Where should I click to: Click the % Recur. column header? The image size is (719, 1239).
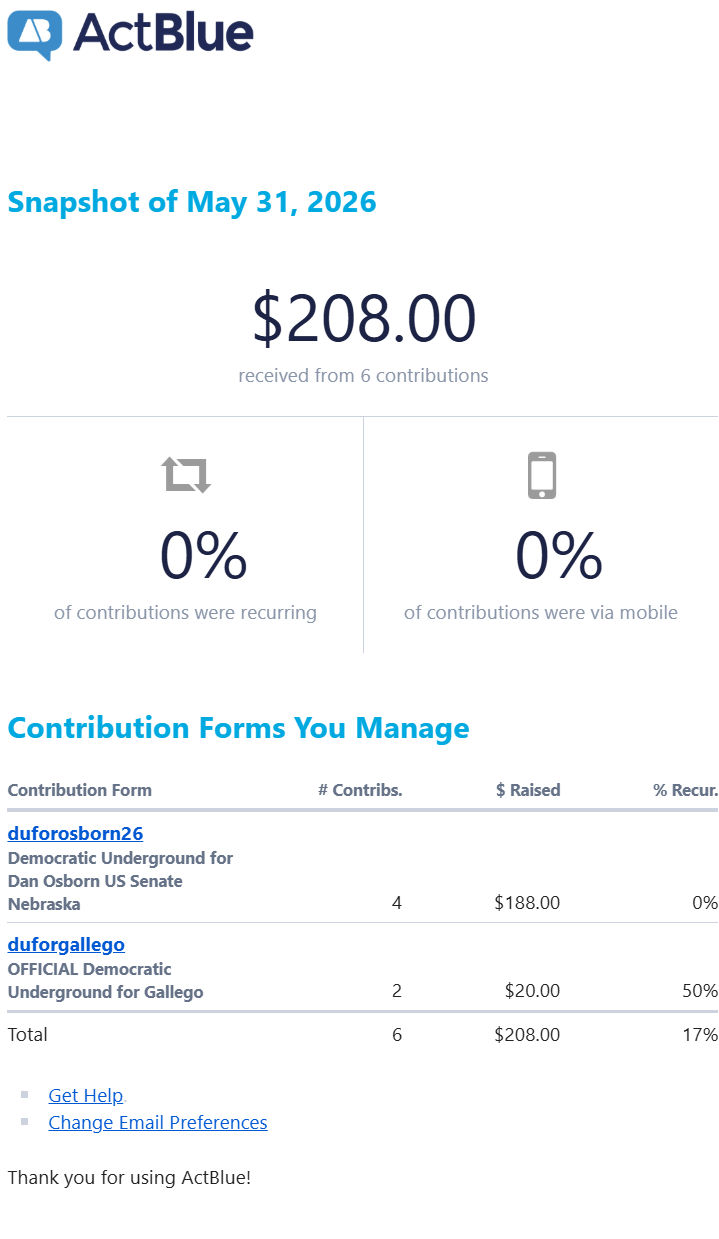point(686,790)
